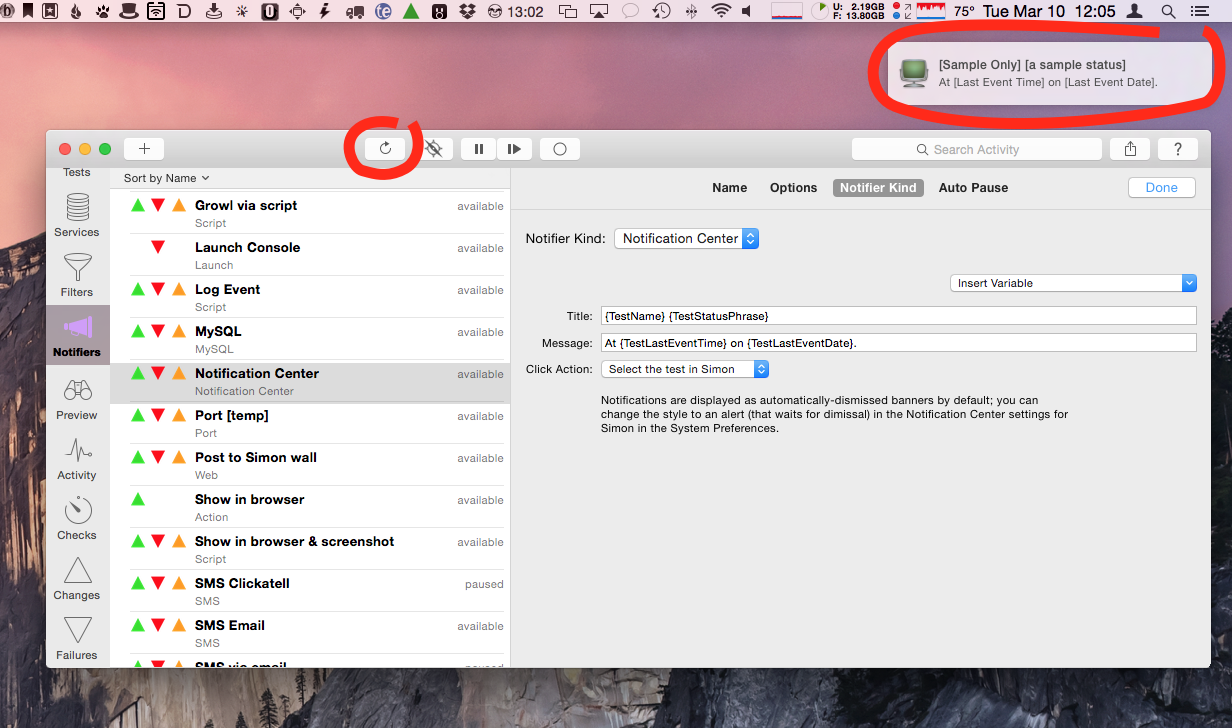Click the pause toolbar button
This screenshot has height=728, width=1232.
(x=478, y=149)
